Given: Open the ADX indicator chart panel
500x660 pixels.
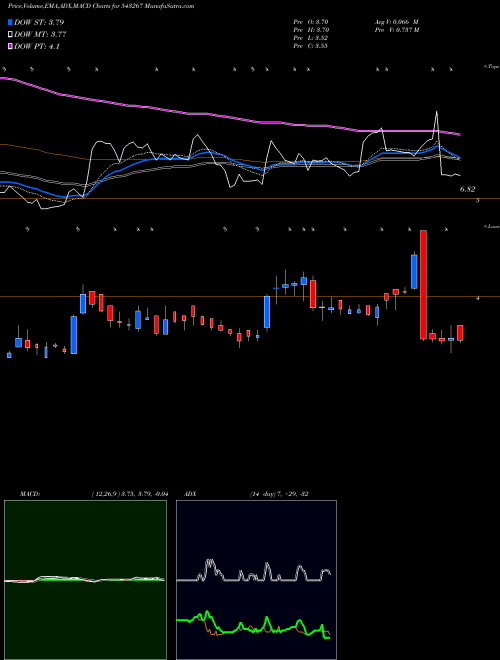Looking at the screenshot, I should coord(256,580).
